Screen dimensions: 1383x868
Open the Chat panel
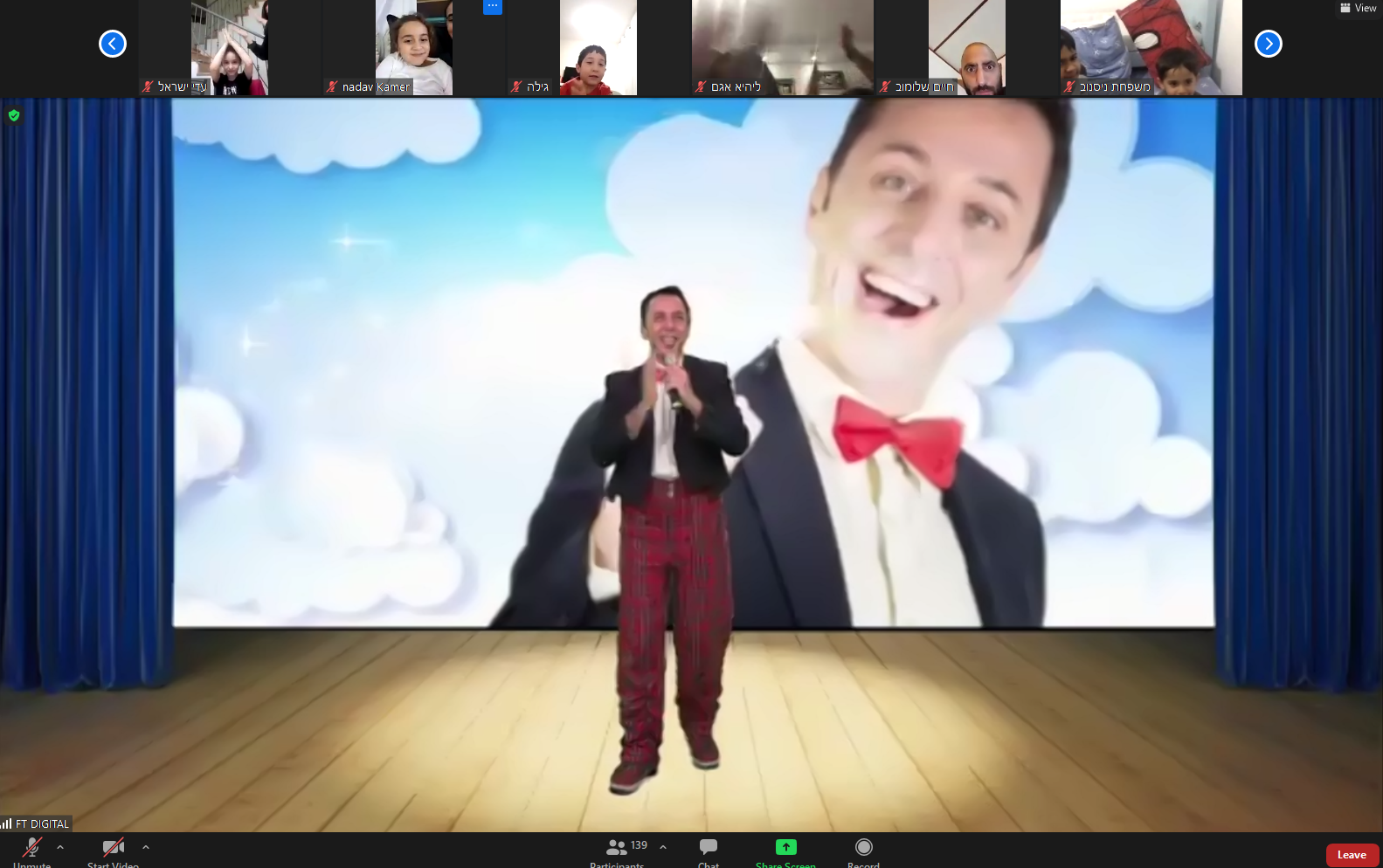click(x=709, y=849)
